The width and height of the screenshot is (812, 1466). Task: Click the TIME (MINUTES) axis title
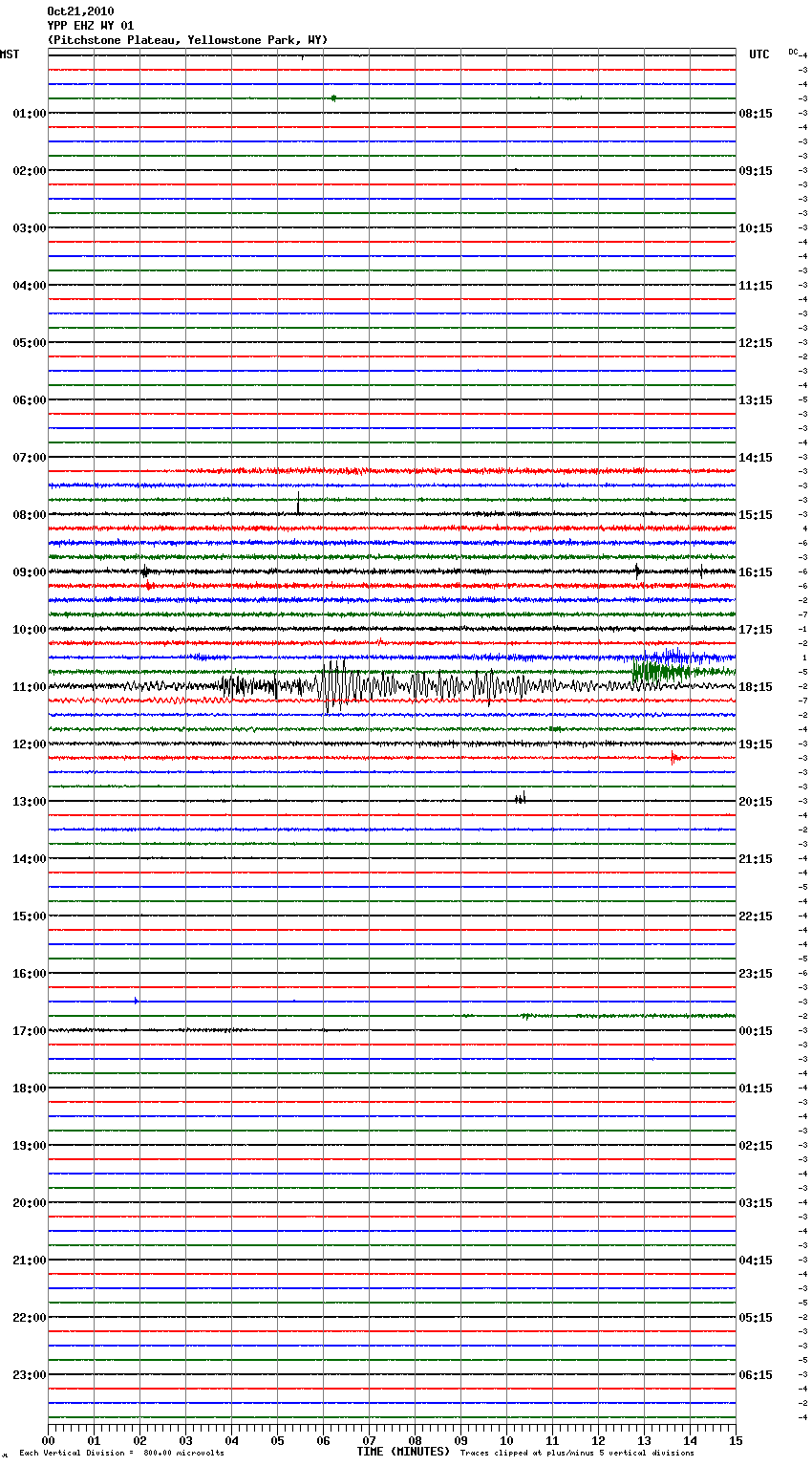tap(403, 1452)
